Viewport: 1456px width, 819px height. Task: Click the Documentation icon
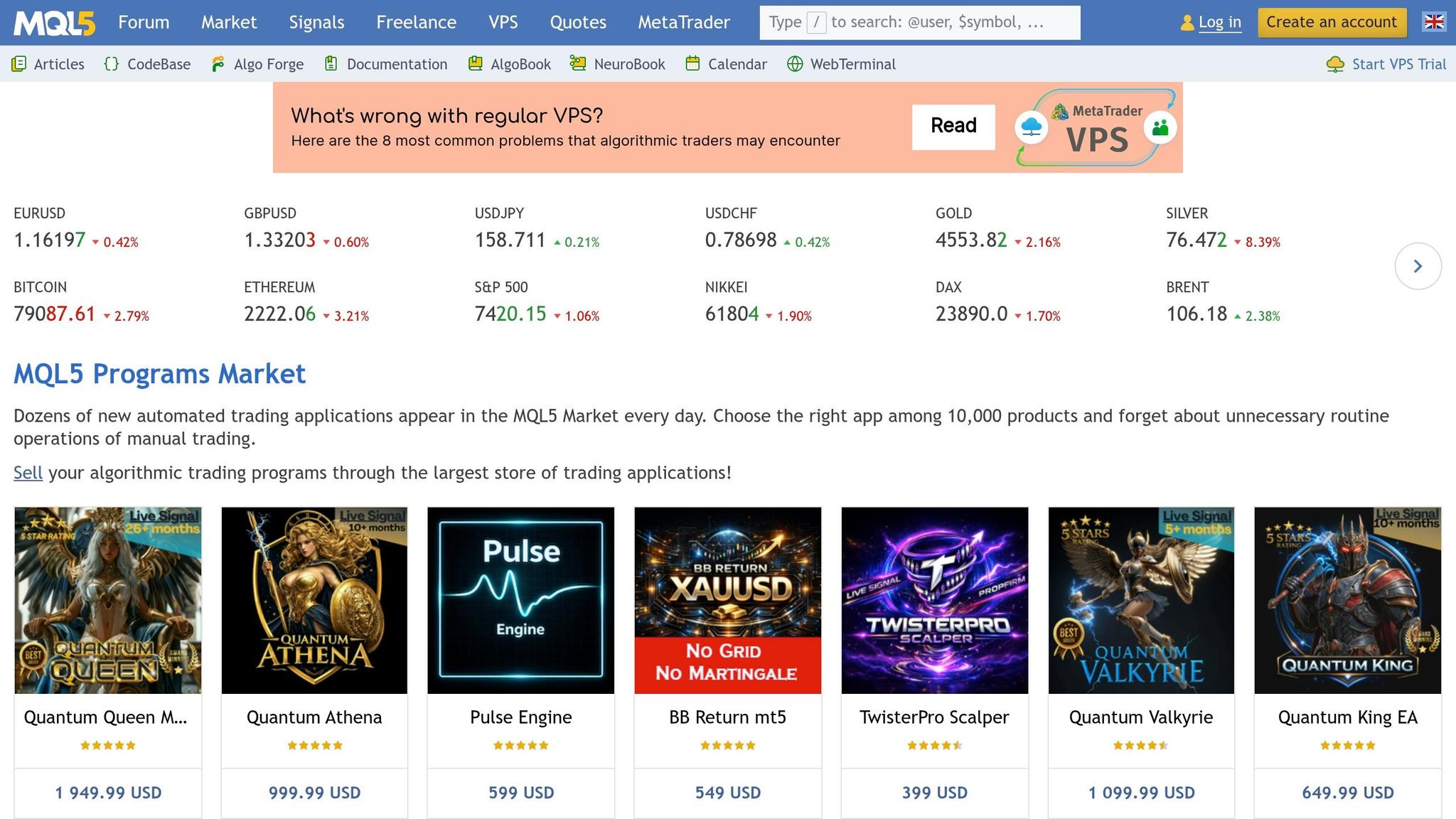point(331,64)
